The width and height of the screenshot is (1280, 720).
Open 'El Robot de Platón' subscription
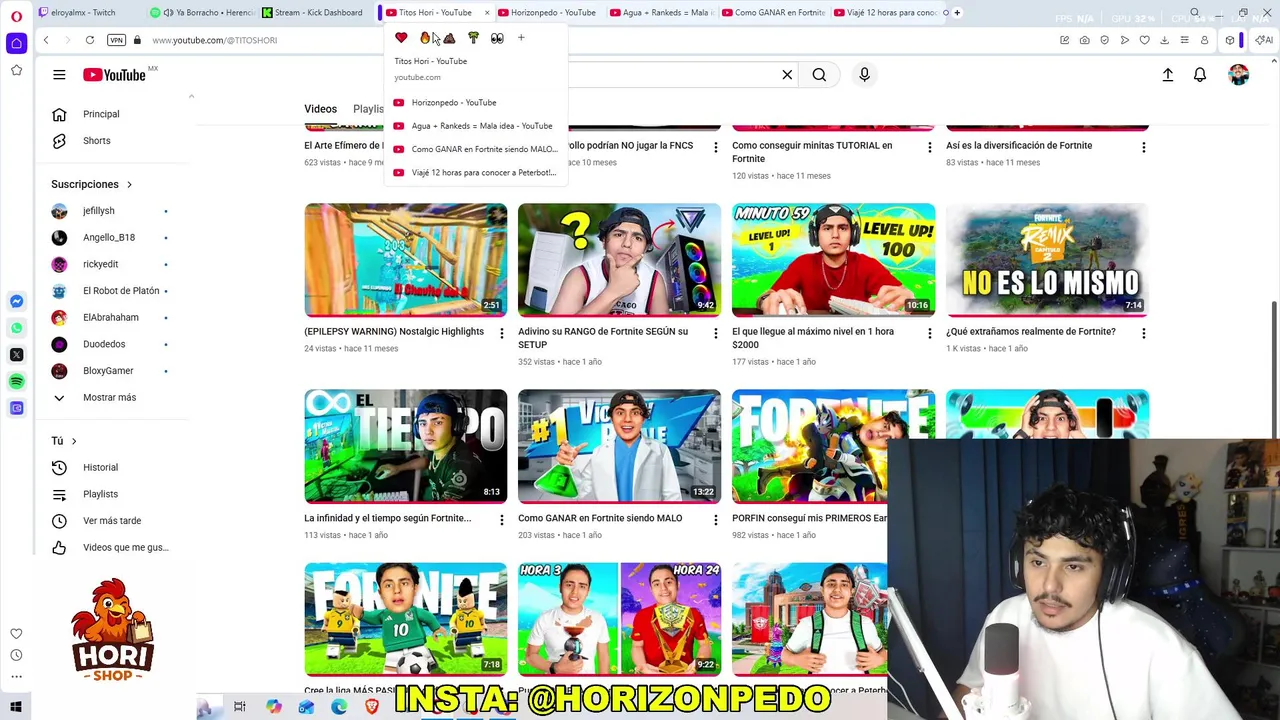click(x=121, y=291)
